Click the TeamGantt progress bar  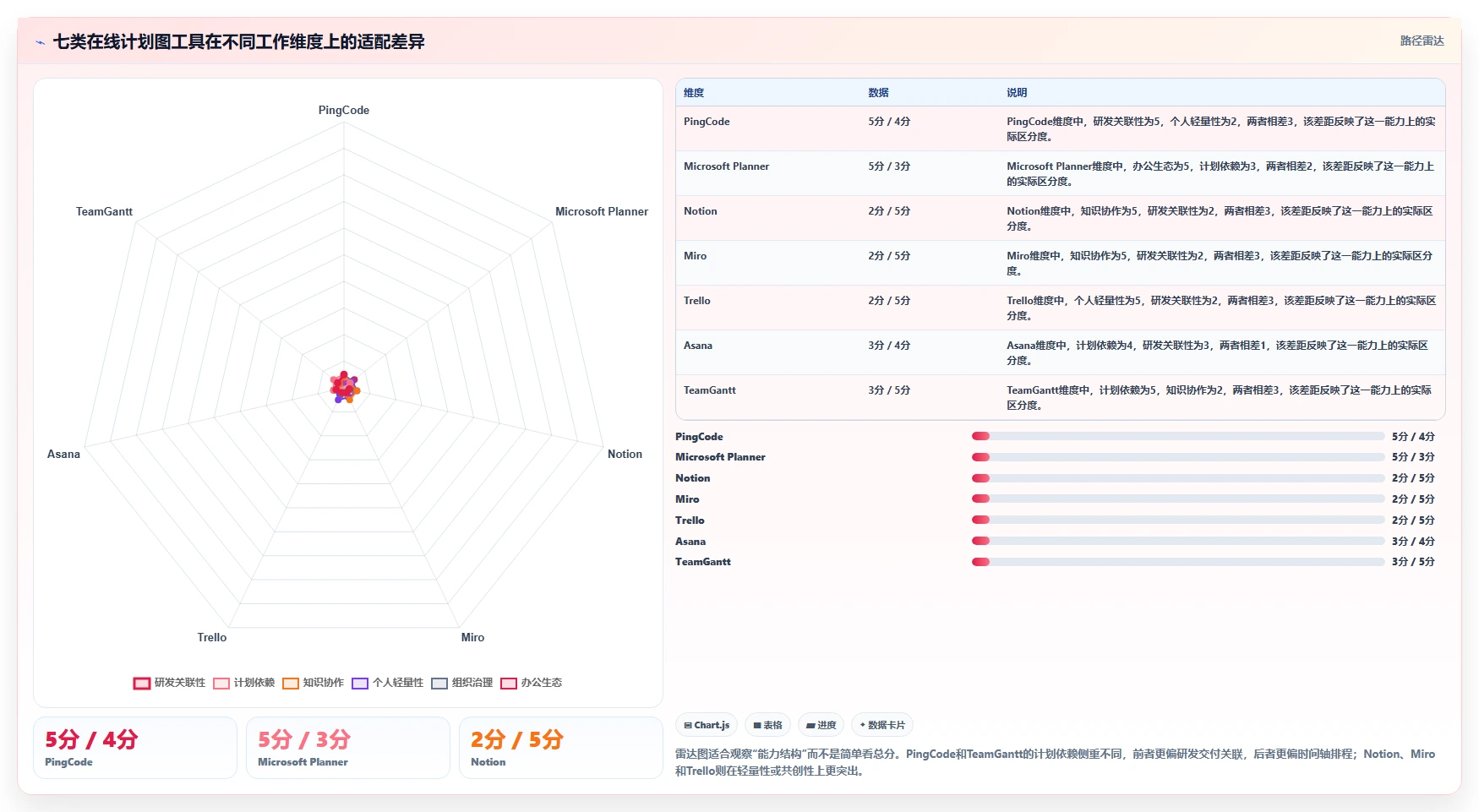point(1178,562)
